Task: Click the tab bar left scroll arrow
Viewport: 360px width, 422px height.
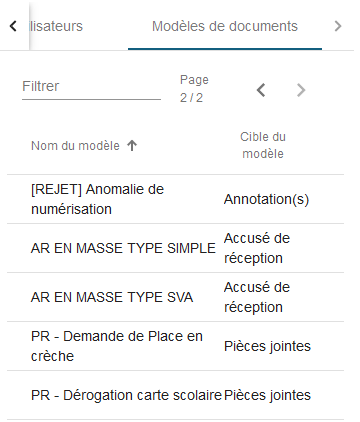Action: pyautogui.click(x=13, y=26)
